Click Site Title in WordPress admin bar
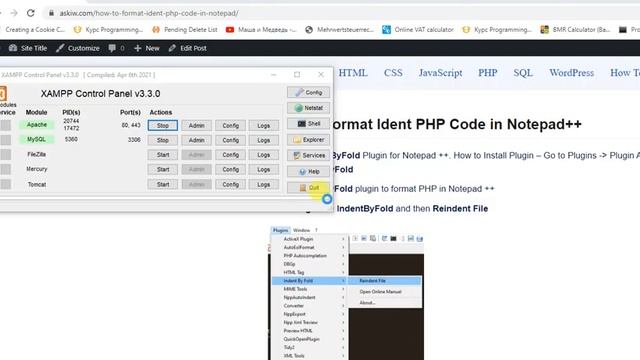This screenshot has height=360, width=640. pos(28,48)
